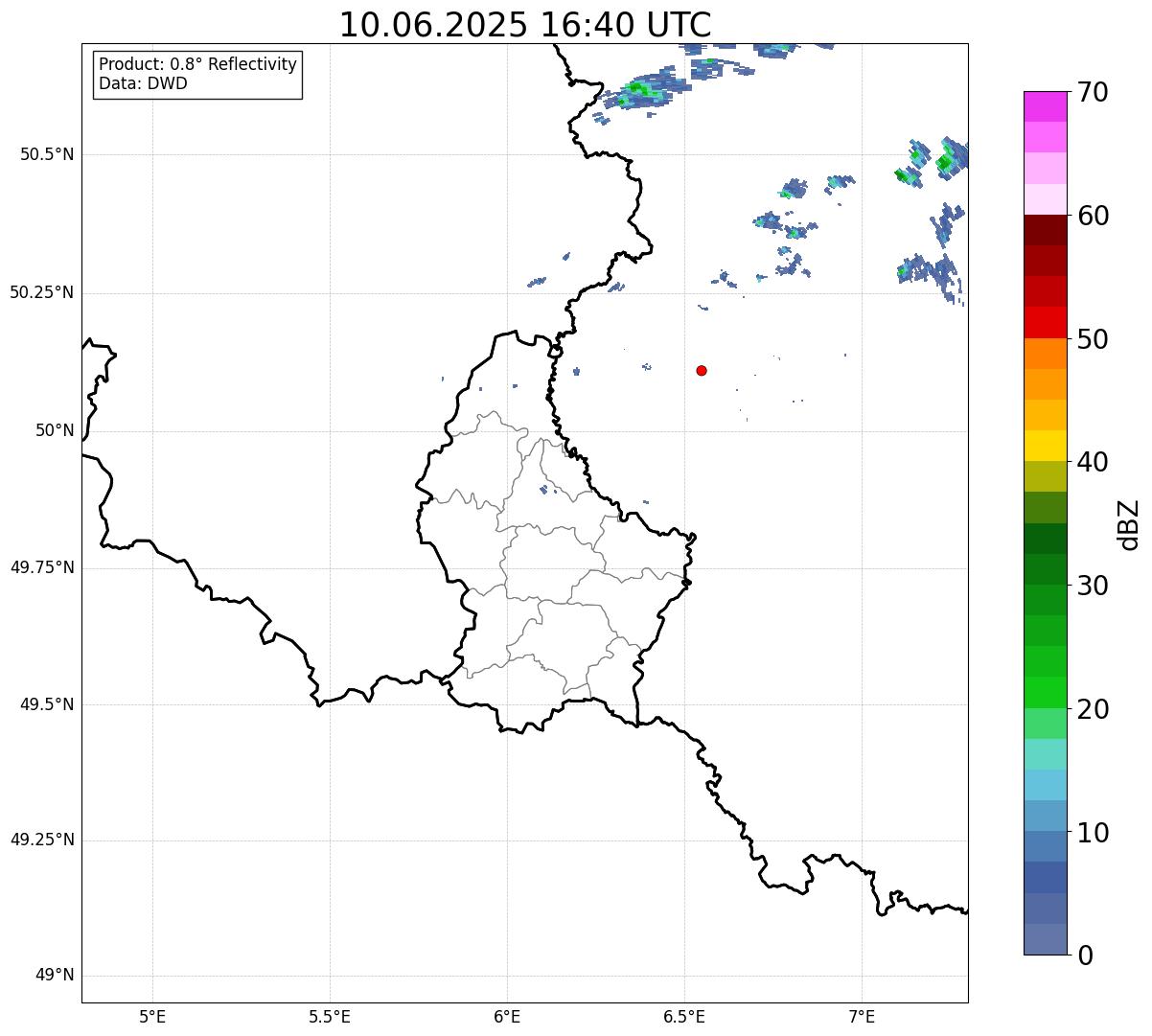Viewport: 1152px width, 1036px height.
Task: Click the longitude label "6°E"
Action: [507, 1017]
